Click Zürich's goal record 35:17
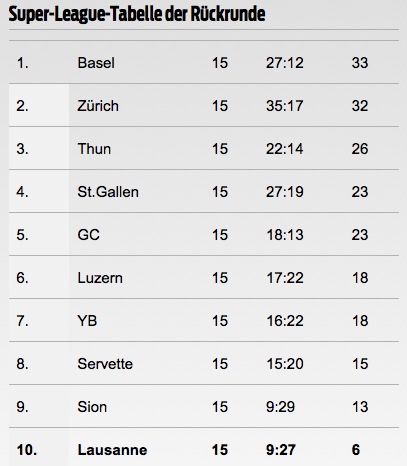This screenshot has height=466, width=407. tap(285, 106)
